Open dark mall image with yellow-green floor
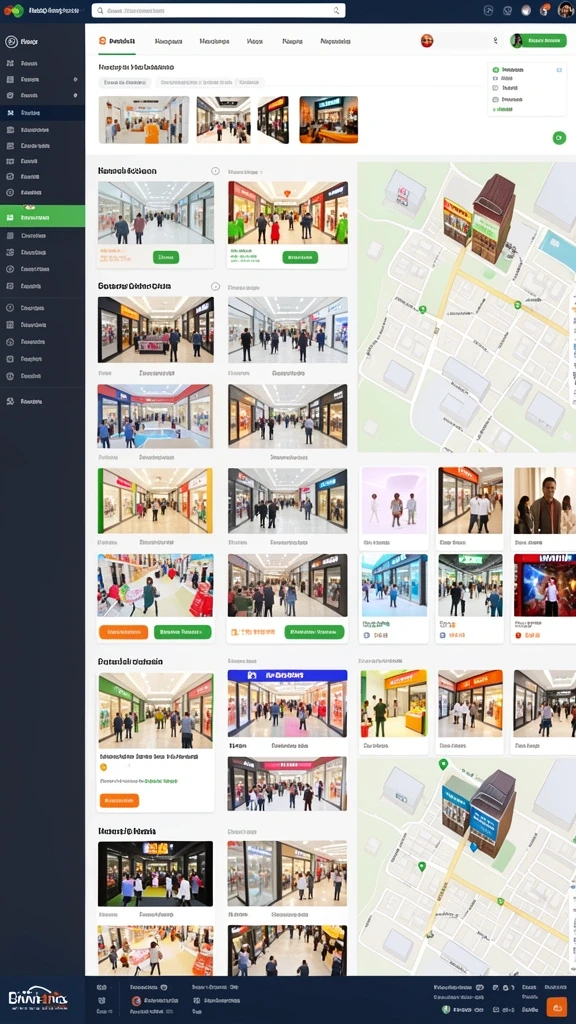576x1024 pixels. (x=155, y=873)
